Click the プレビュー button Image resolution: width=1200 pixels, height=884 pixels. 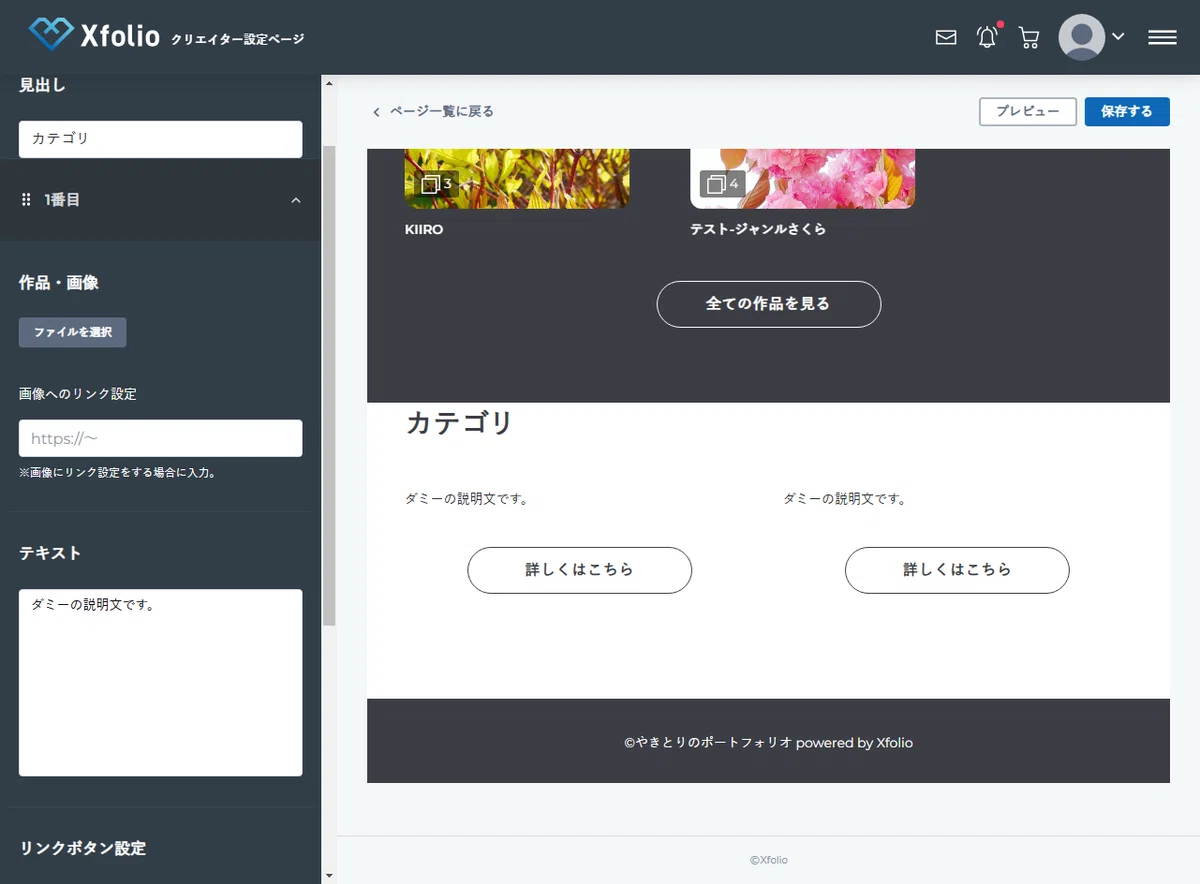(1028, 111)
